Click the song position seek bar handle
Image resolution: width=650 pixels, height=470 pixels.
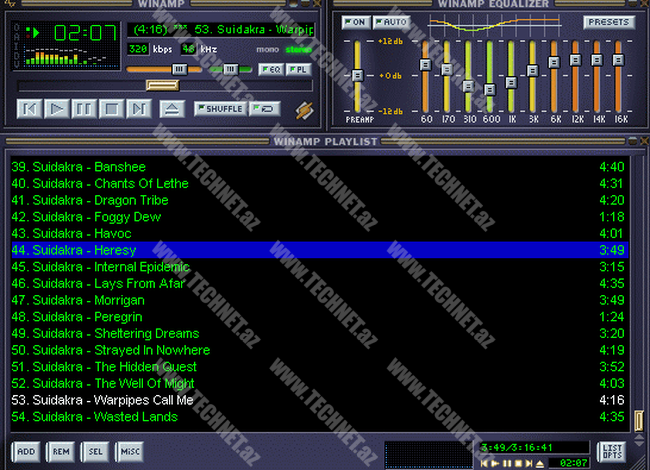(162, 86)
